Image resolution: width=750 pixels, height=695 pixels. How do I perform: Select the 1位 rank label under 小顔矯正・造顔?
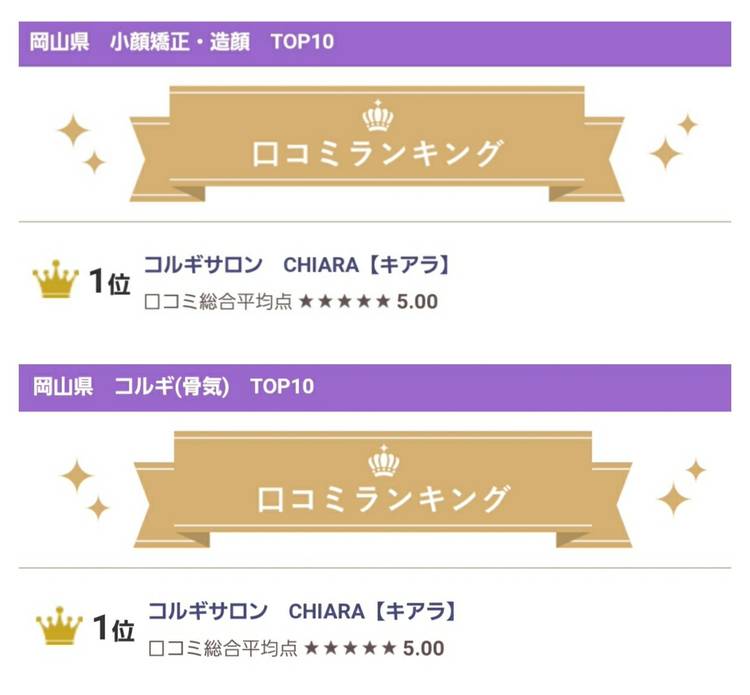(x=110, y=283)
